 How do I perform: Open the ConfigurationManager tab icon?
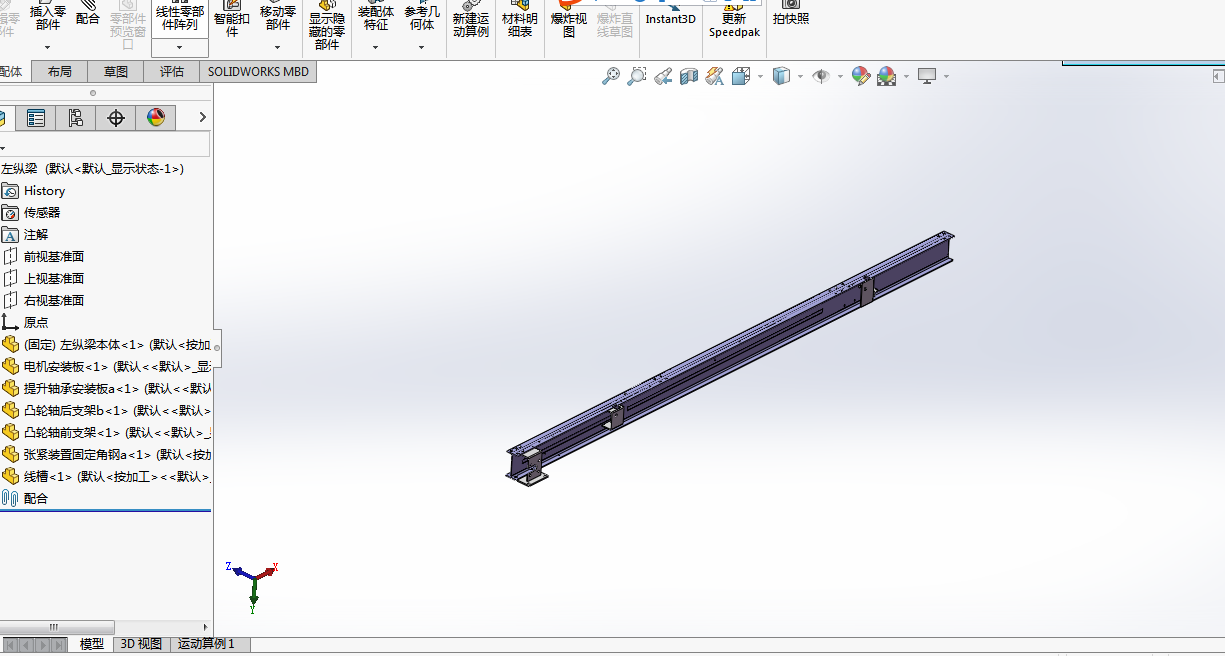(x=76, y=118)
